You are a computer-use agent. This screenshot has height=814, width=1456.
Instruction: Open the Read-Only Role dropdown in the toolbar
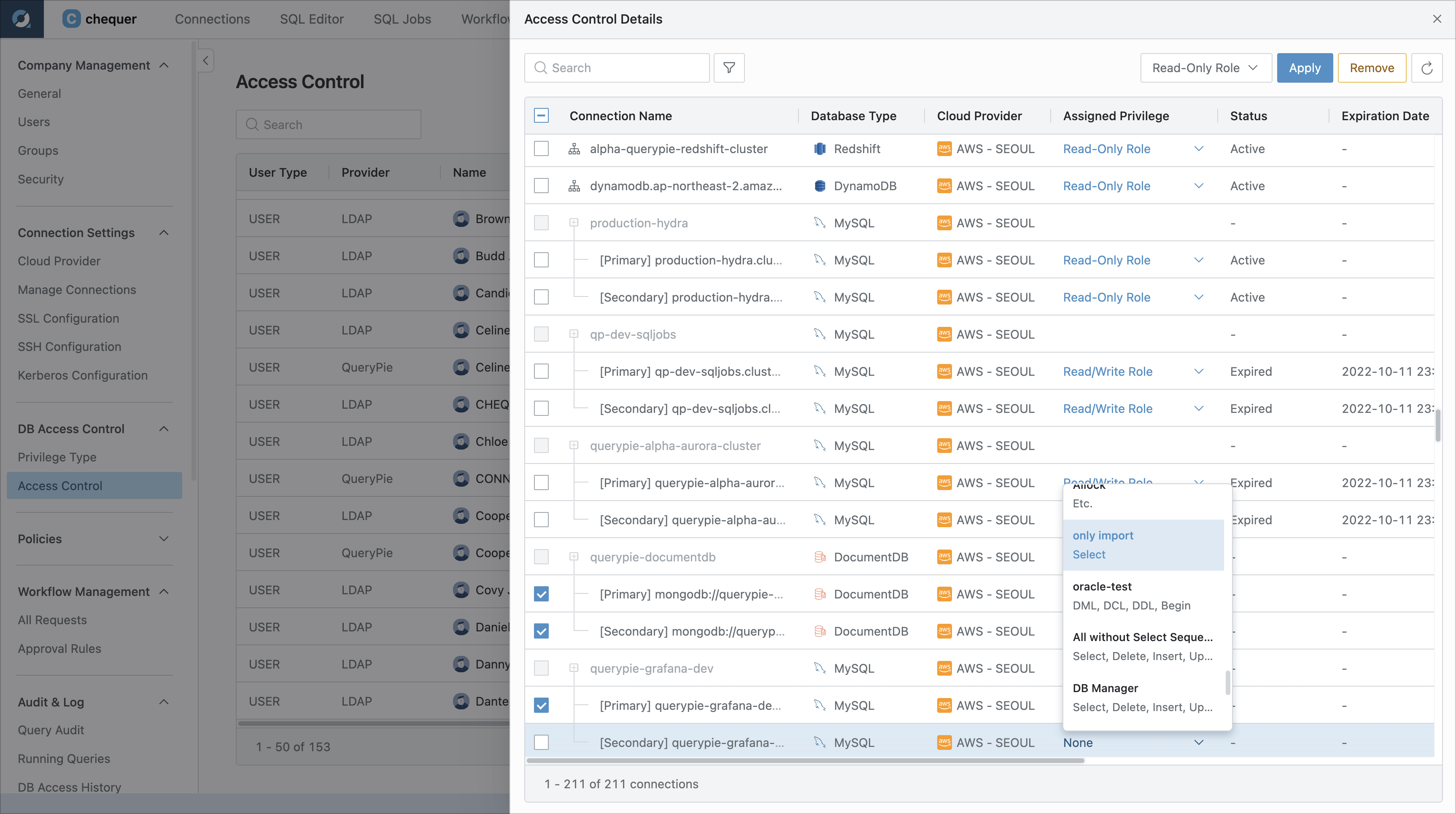1205,68
